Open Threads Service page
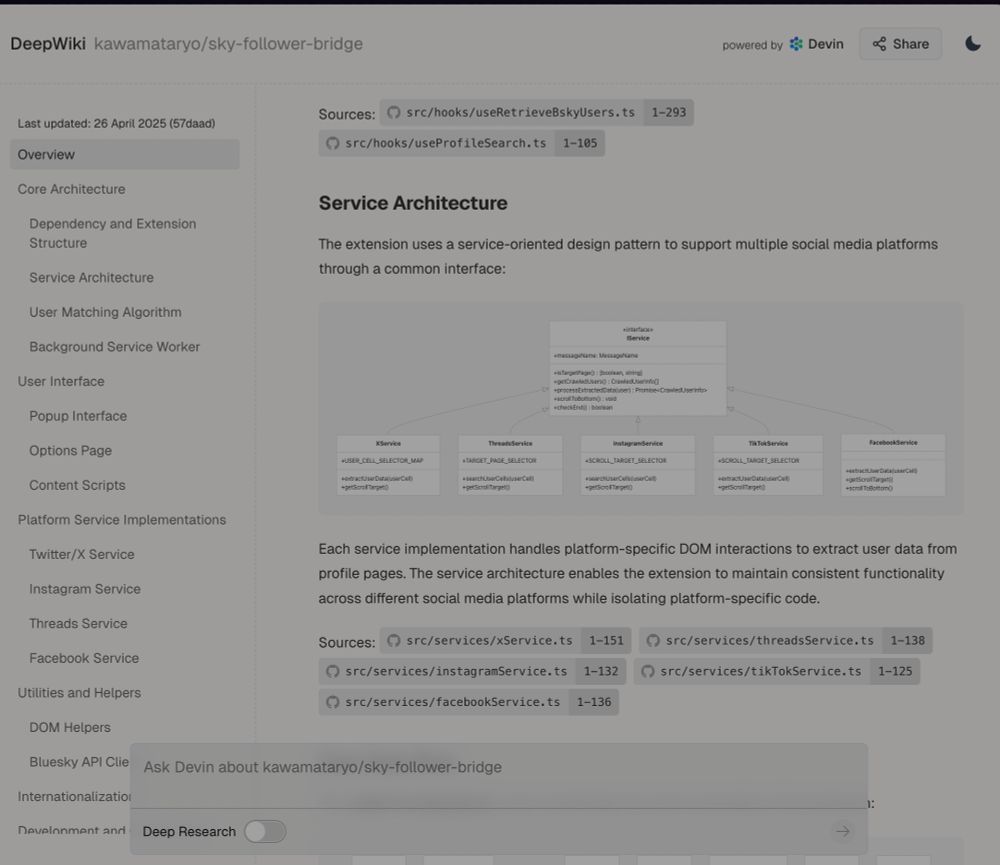 click(x=78, y=623)
